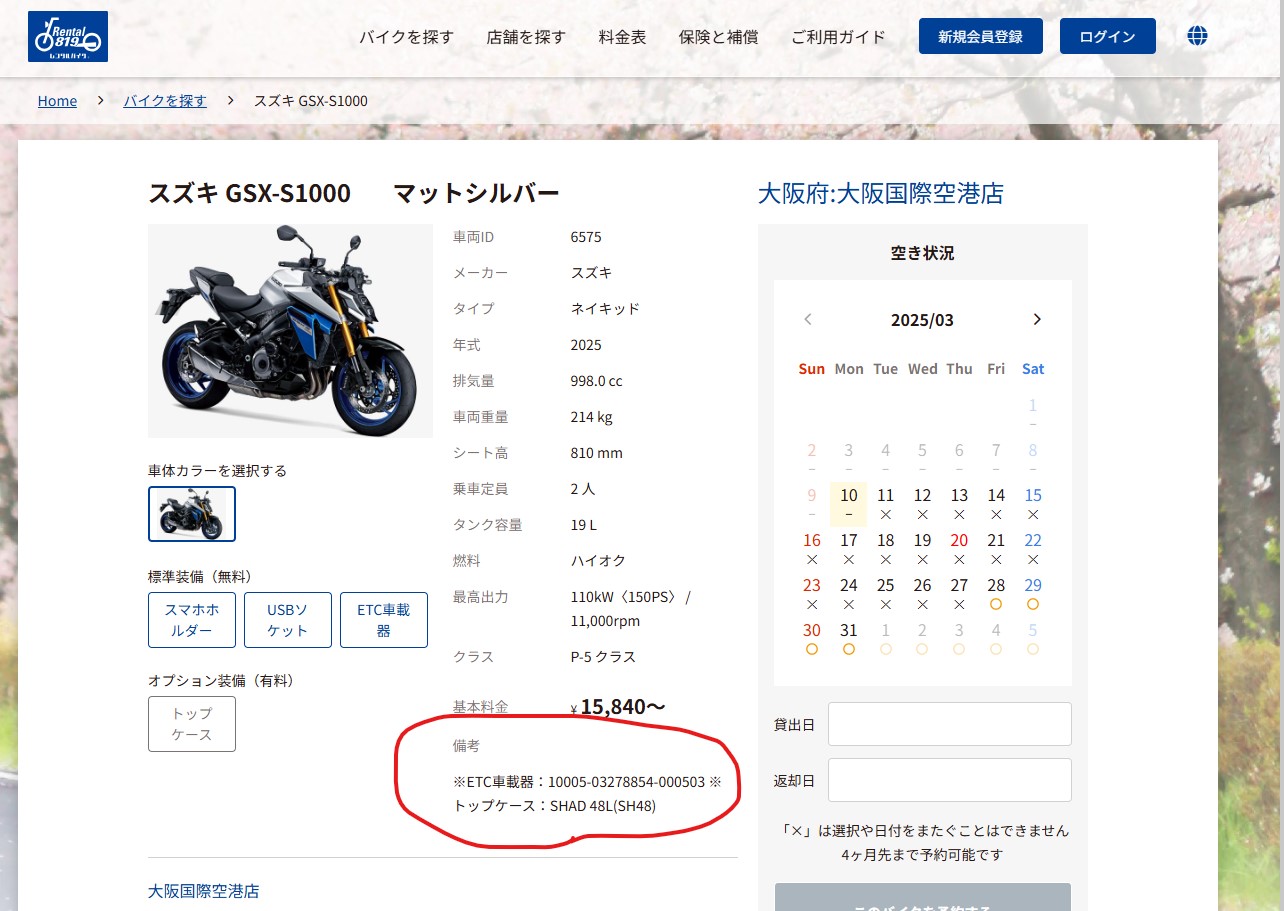The width and height of the screenshot is (1284, 911).
Task: Click the P-5 クラス class value
Action: [603, 657]
